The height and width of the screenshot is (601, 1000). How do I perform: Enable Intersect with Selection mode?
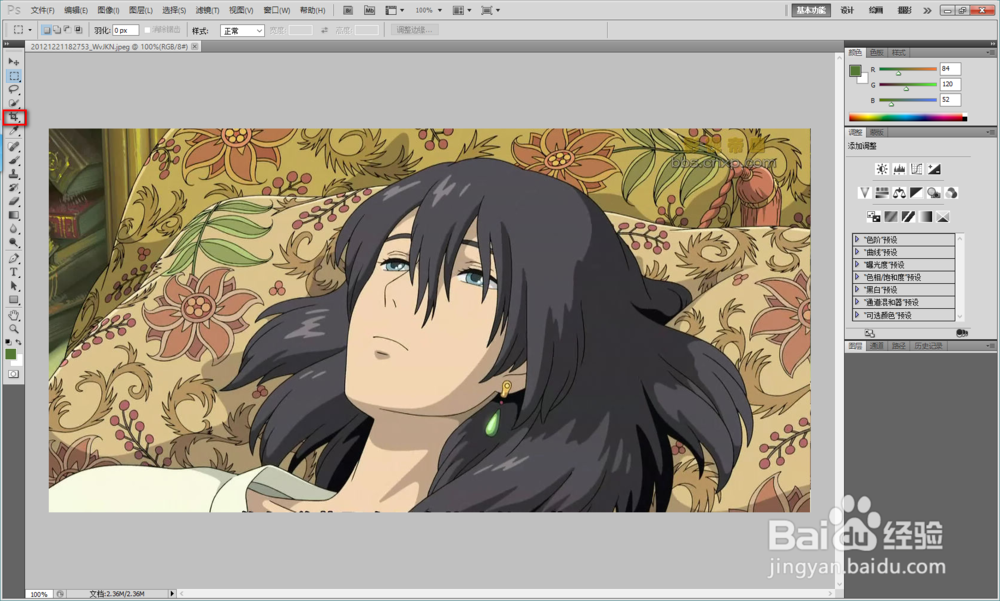[x=78, y=30]
